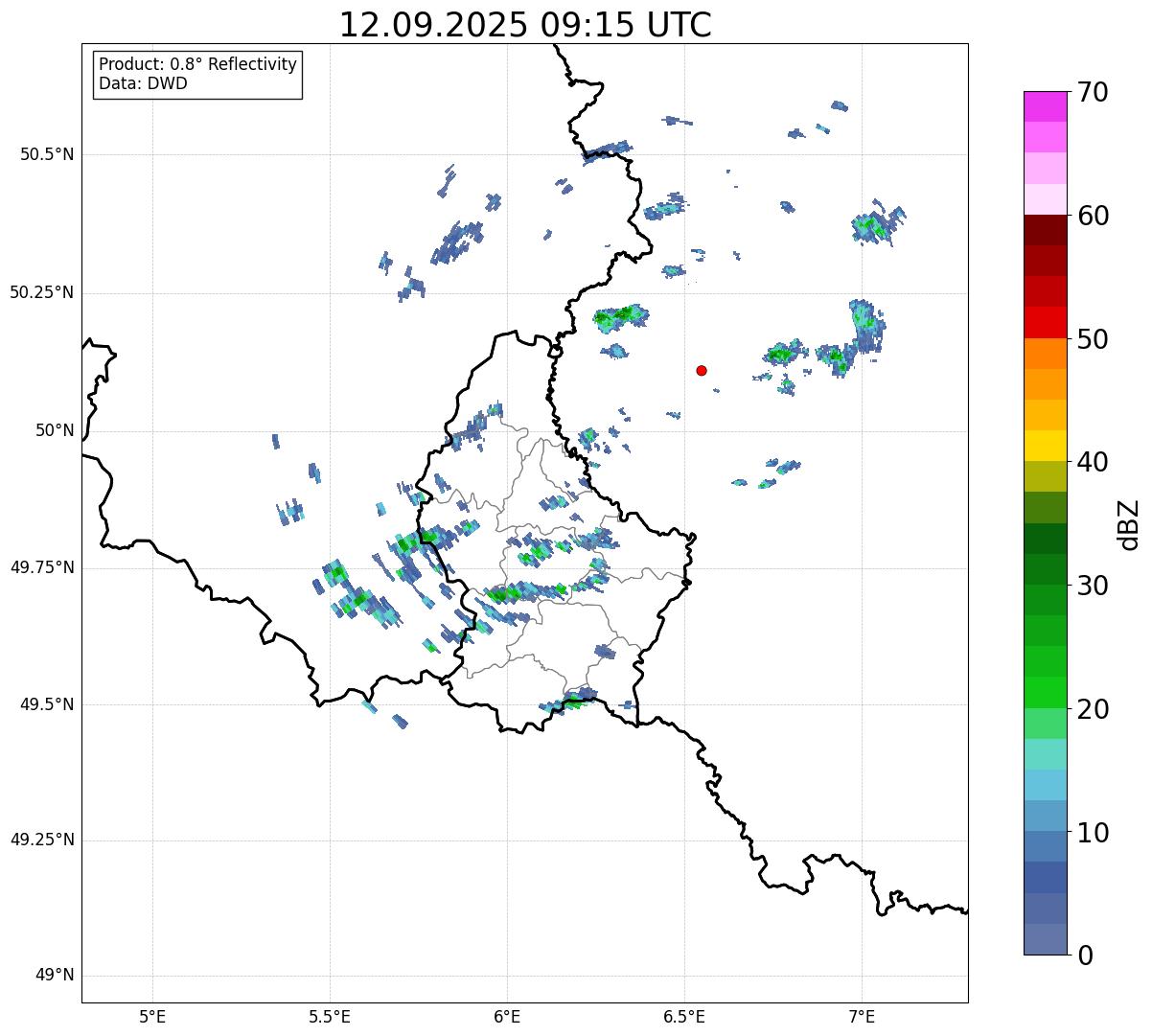Image resolution: width=1152 pixels, height=1036 pixels.
Task: Select the dBZ colorbar axis label
Action: (1129, 523)
